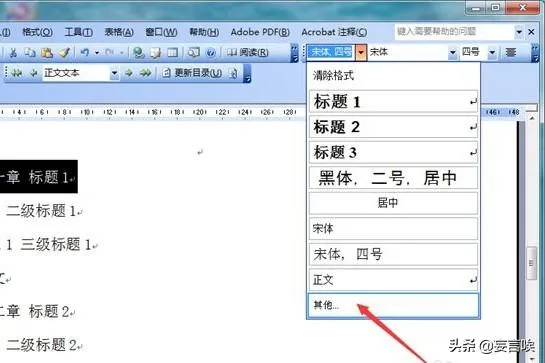Click the Undo arrow icon
545x363 pixels.
point(85,53)
